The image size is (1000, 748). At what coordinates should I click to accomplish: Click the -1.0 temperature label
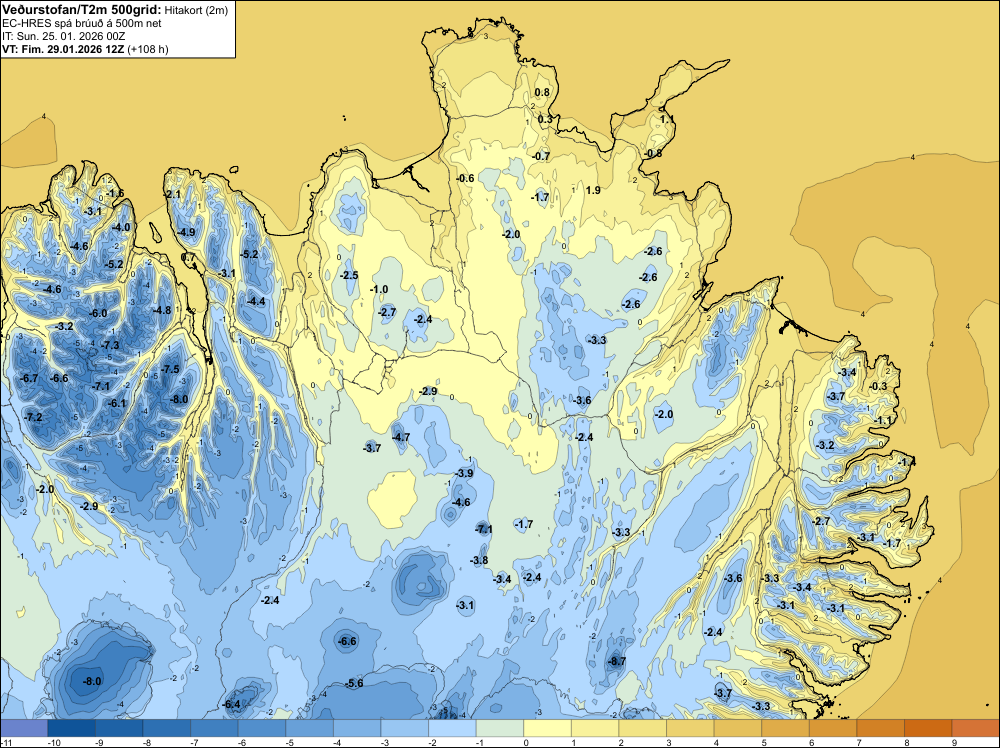(x=379, y=289)
